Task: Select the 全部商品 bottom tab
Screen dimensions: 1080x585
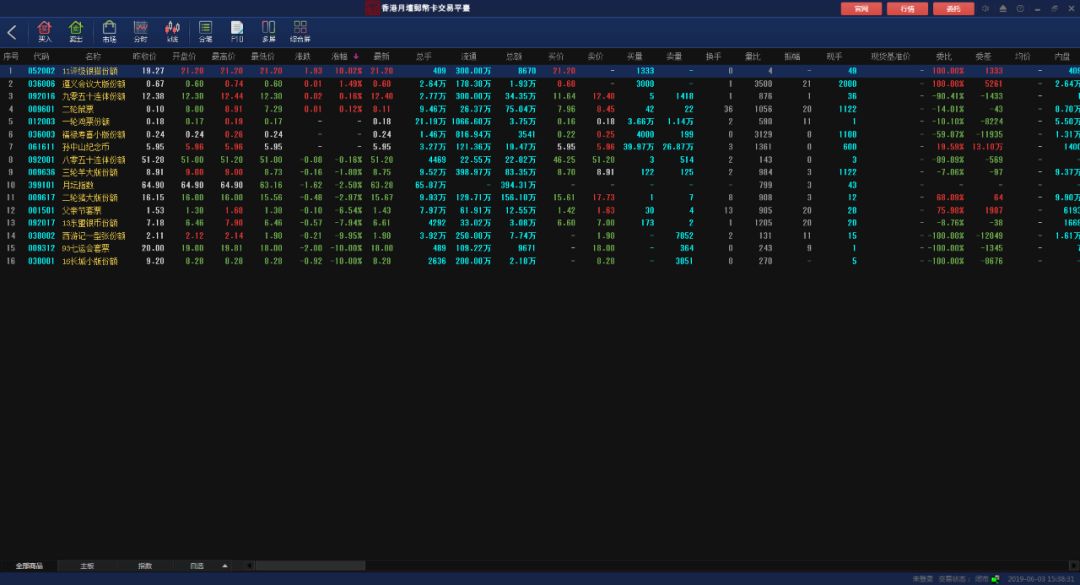Action: click(29, 566)
